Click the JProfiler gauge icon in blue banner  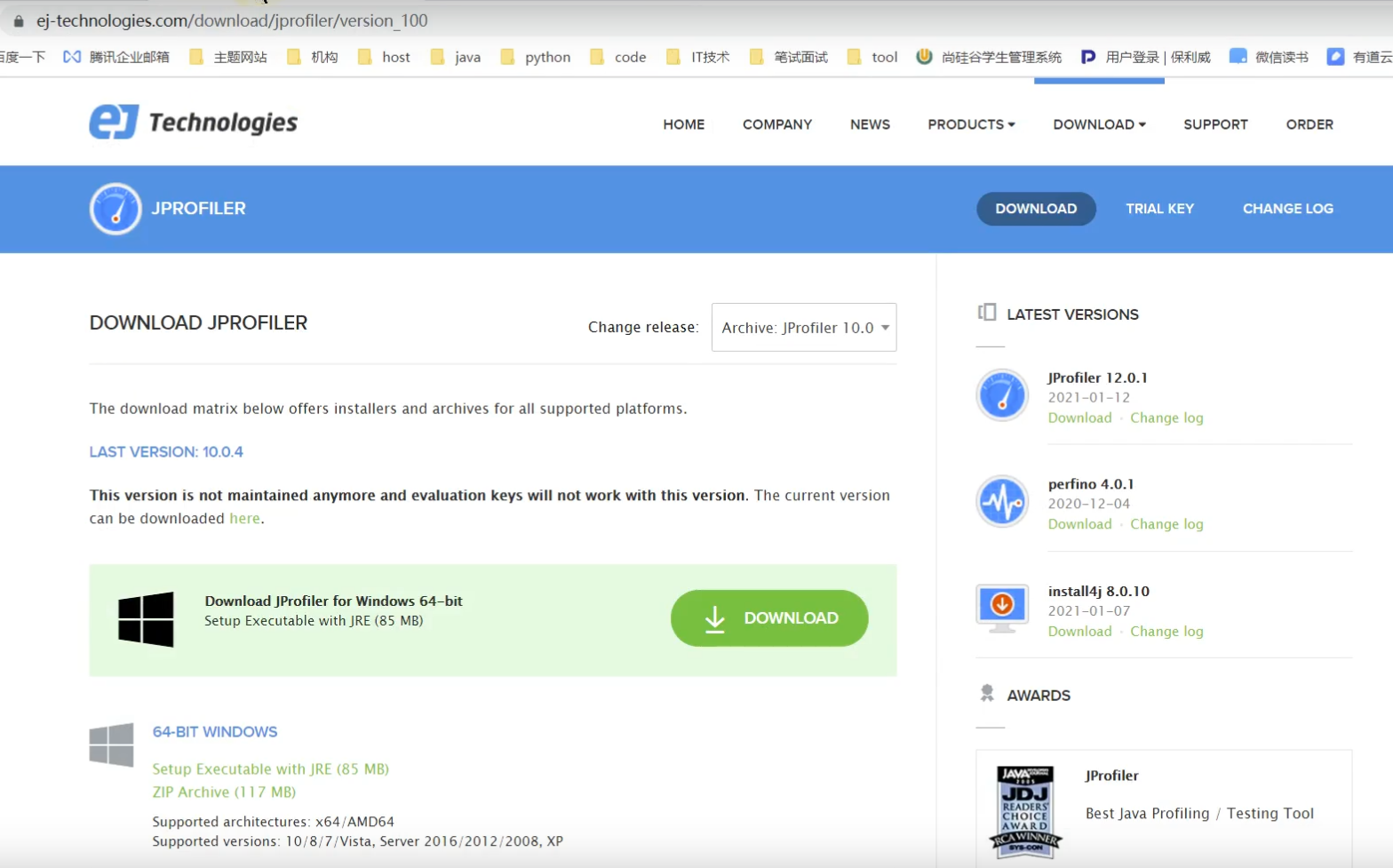(115, 209)
